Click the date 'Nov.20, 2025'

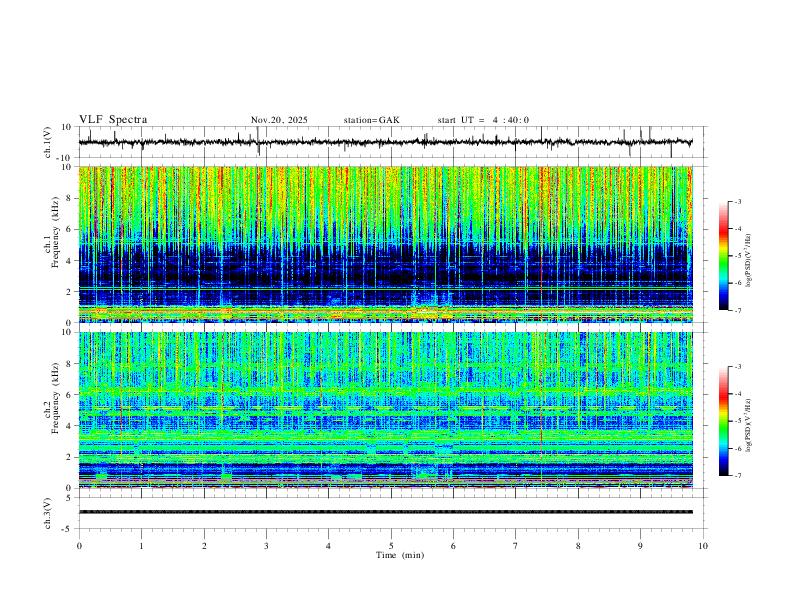click(x=279, y=120)
